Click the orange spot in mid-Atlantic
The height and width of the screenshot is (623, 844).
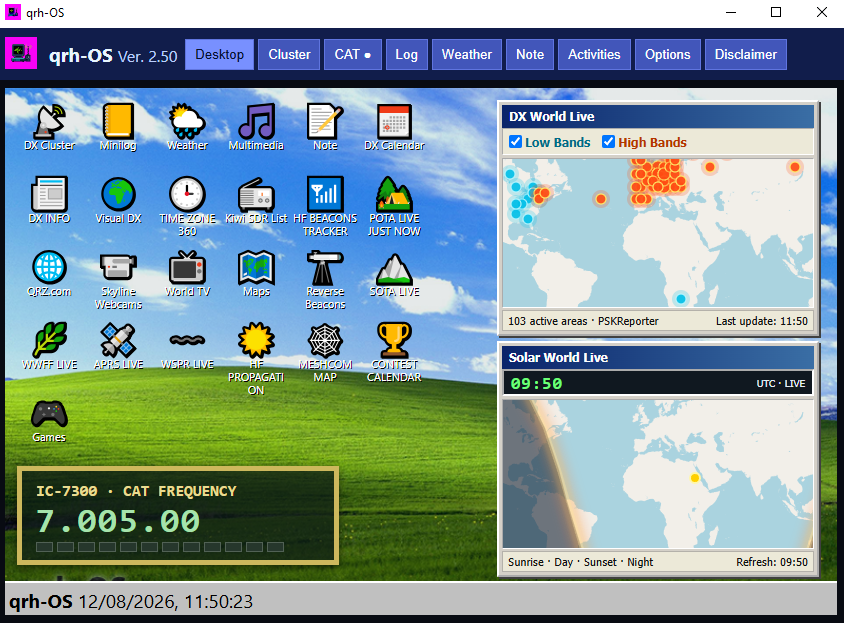pyautogui.click(x=601, y=199)
